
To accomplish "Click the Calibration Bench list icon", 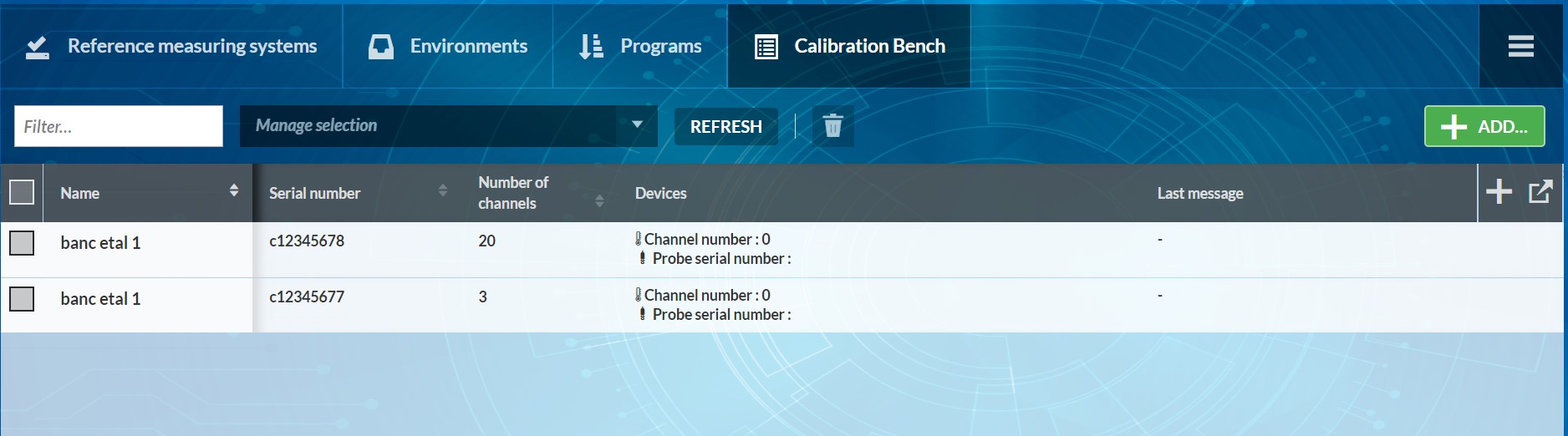I will [x=766, y=47].
